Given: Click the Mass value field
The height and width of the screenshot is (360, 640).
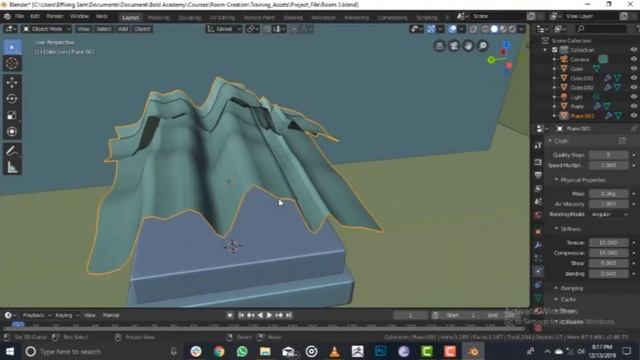Looking at the screenshot, I should coord(608,193).
